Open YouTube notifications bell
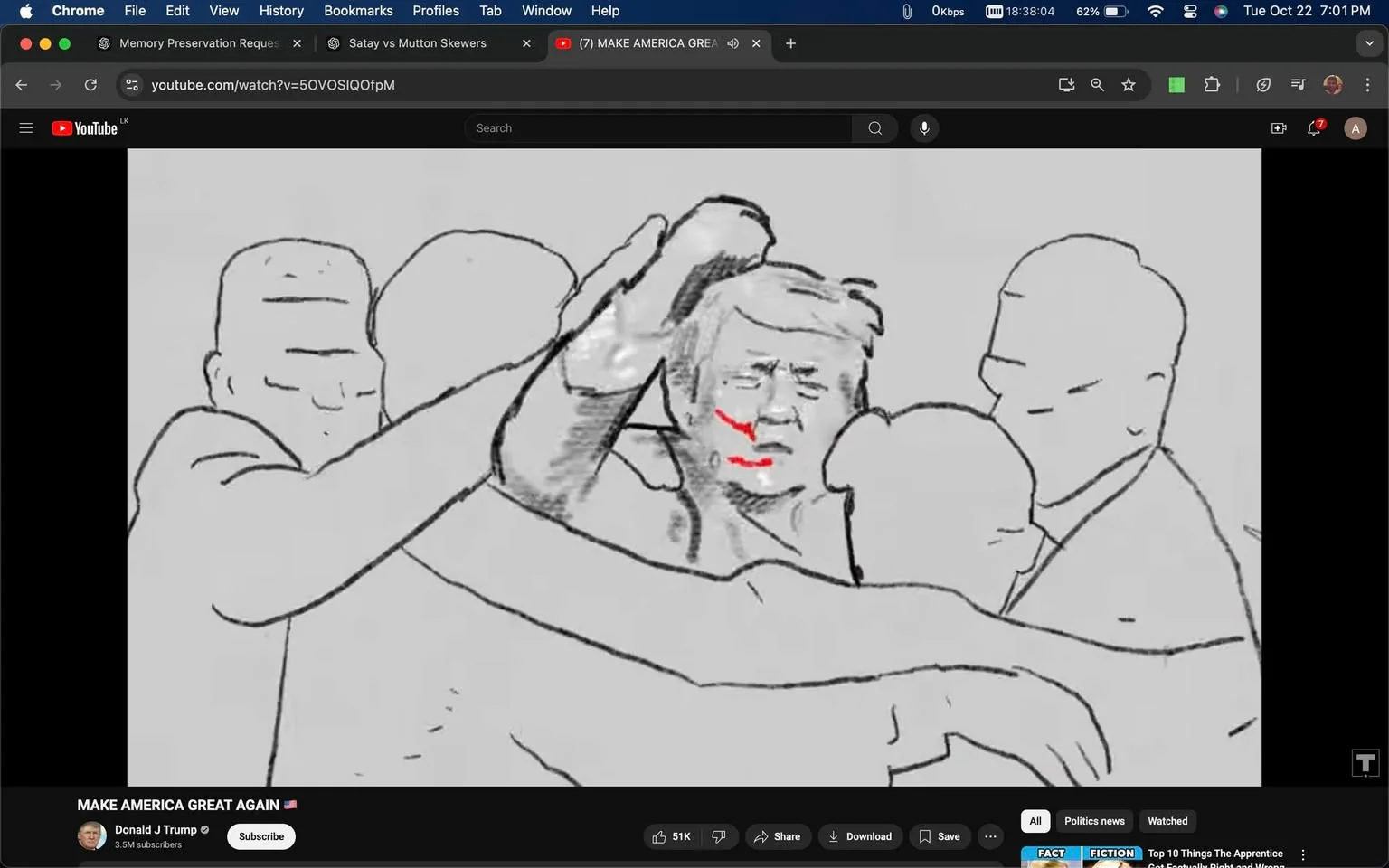The image size is (1389, 868). pyautogui.click(x=1315, y=128)
